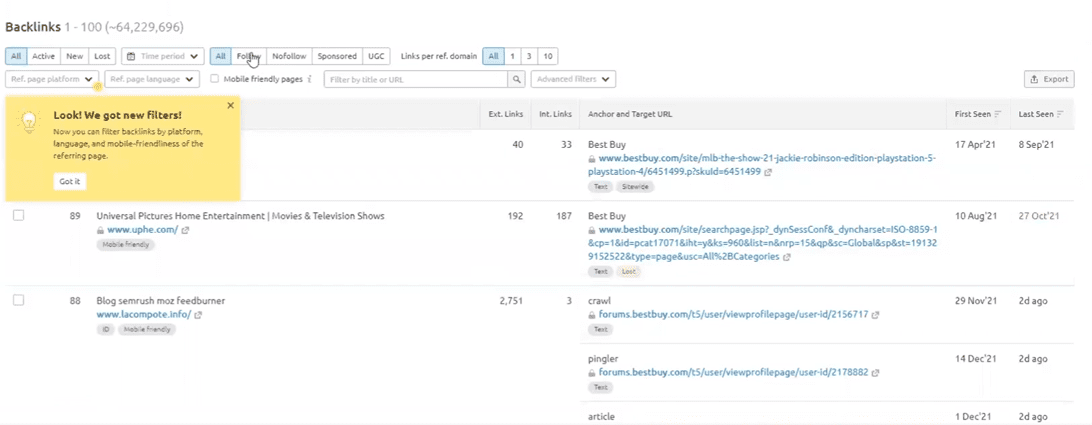Screen dimensions: 1092x425
Task: Click the Export button
Action: pyautogui.click(x=1049, y=79)
